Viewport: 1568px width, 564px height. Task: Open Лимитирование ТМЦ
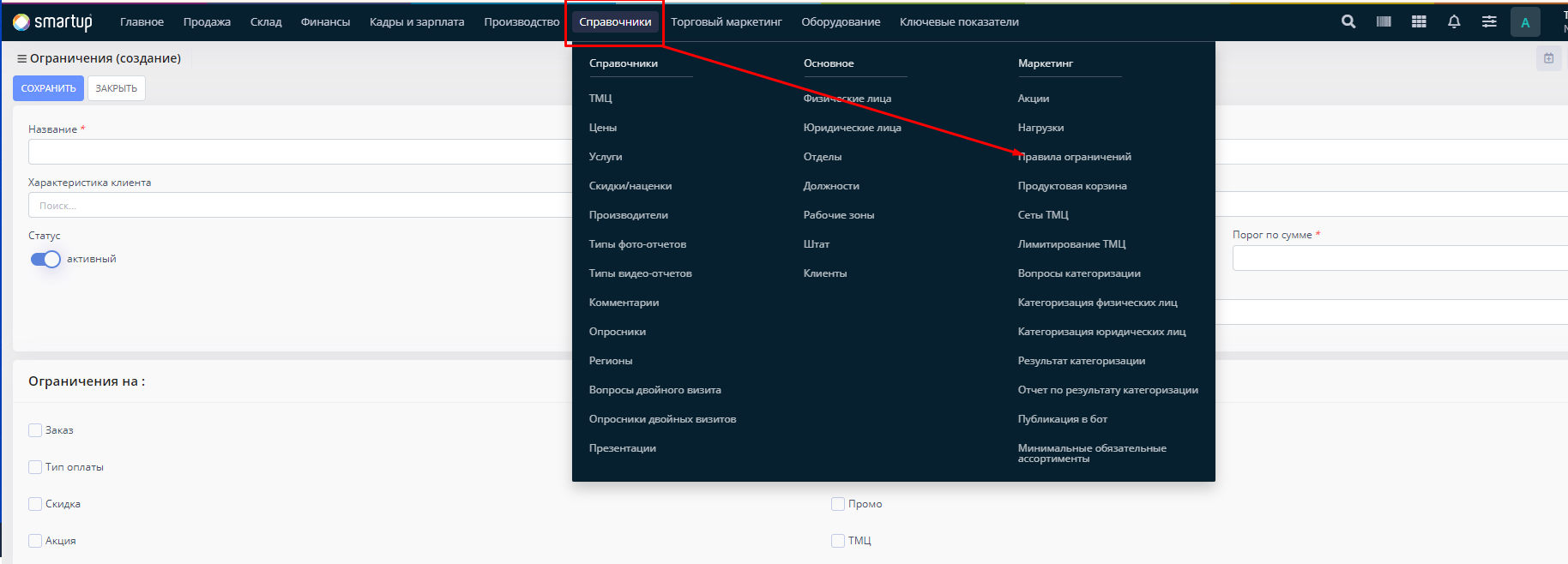[1072, 244]
